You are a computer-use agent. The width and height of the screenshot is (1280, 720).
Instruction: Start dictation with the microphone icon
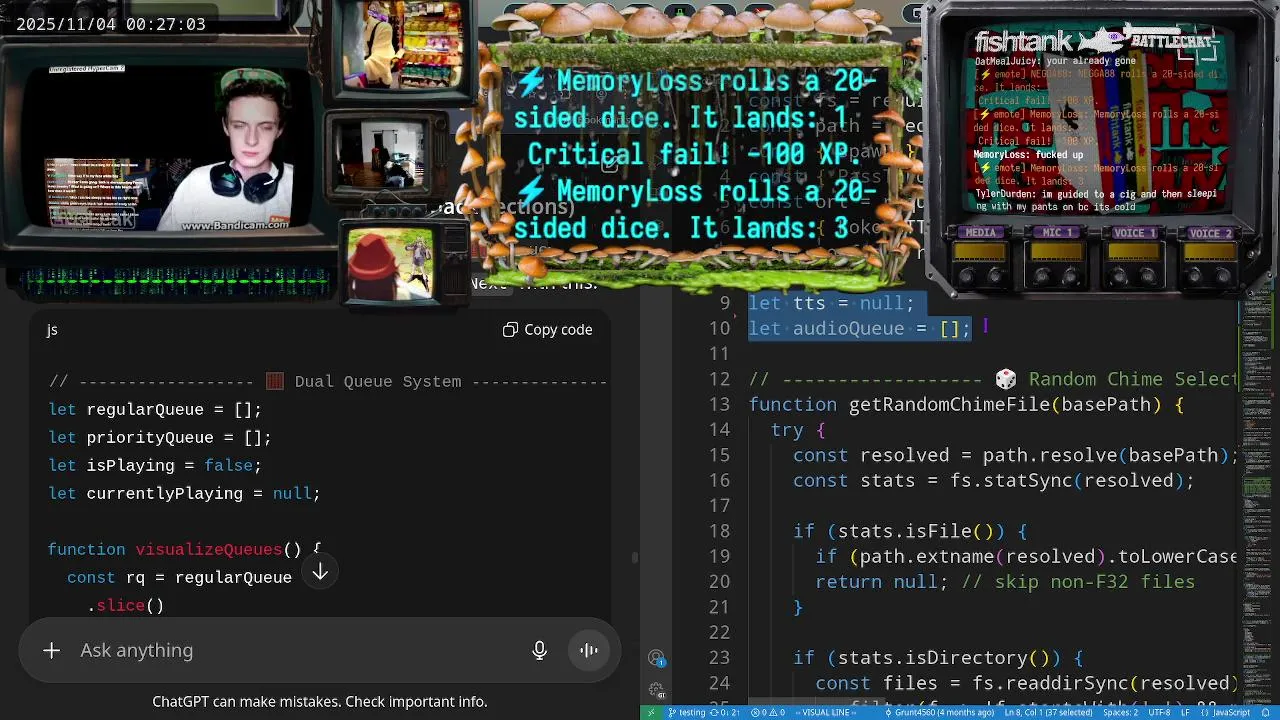[540, 651]
